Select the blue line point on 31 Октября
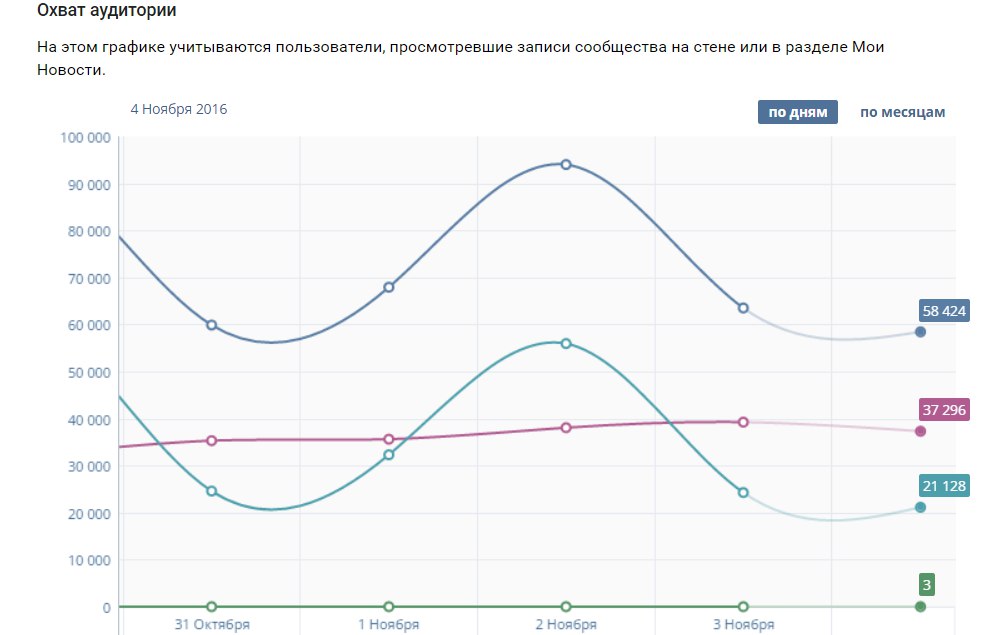 point(211,325)
